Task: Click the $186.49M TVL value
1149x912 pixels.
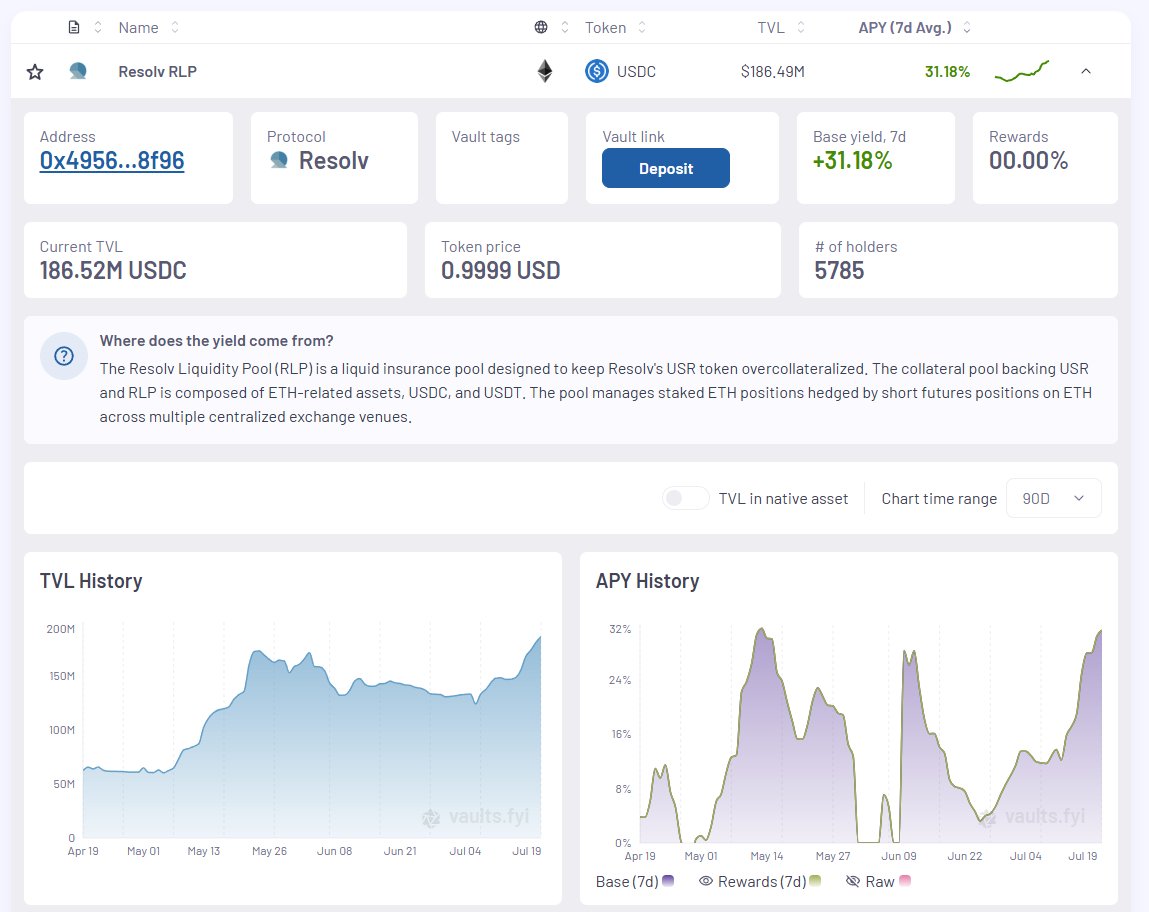Action: click(x=772, y=72)
